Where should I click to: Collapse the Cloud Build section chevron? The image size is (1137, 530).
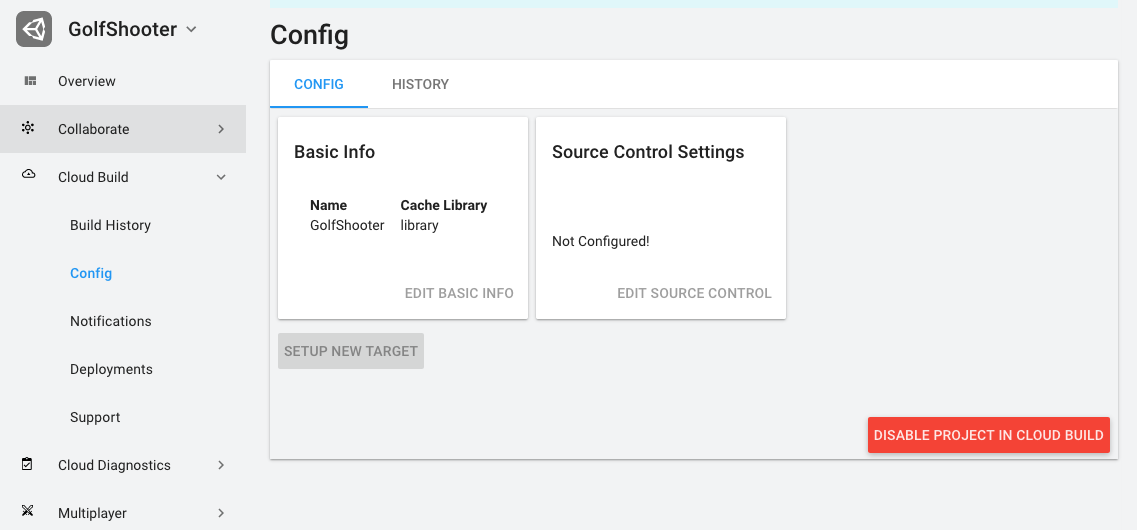tap(221, 177)
